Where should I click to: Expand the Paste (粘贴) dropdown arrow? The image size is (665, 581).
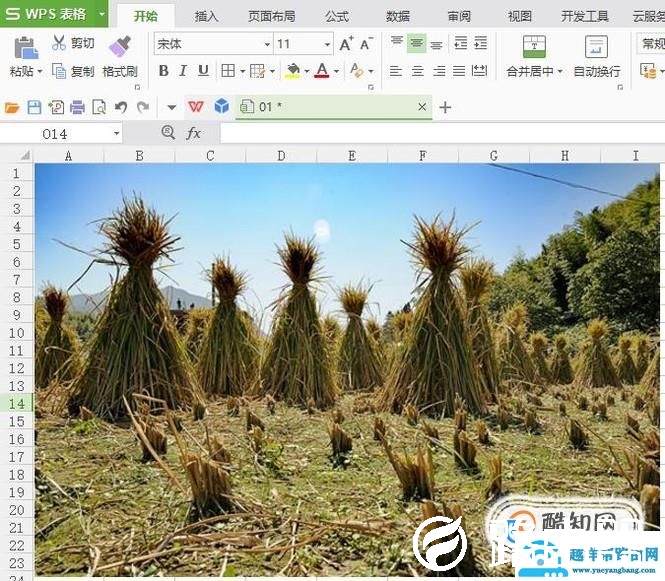[x=40, y=71]
